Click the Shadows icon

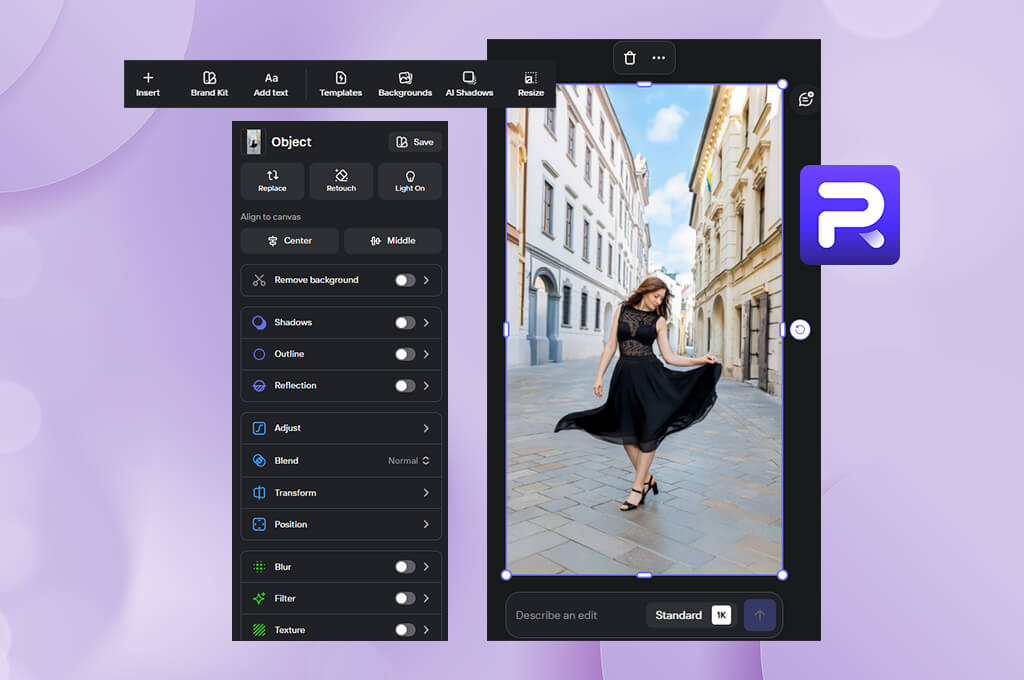tap(259, 323)
